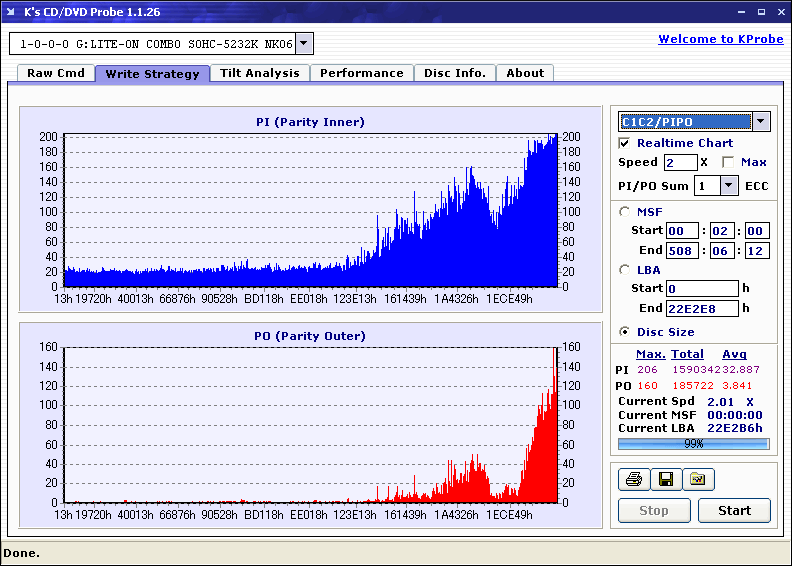Image resolution: width=792 pixels, height=566 pixels.
Task: Select the LBA radio button
Action: 624,270
